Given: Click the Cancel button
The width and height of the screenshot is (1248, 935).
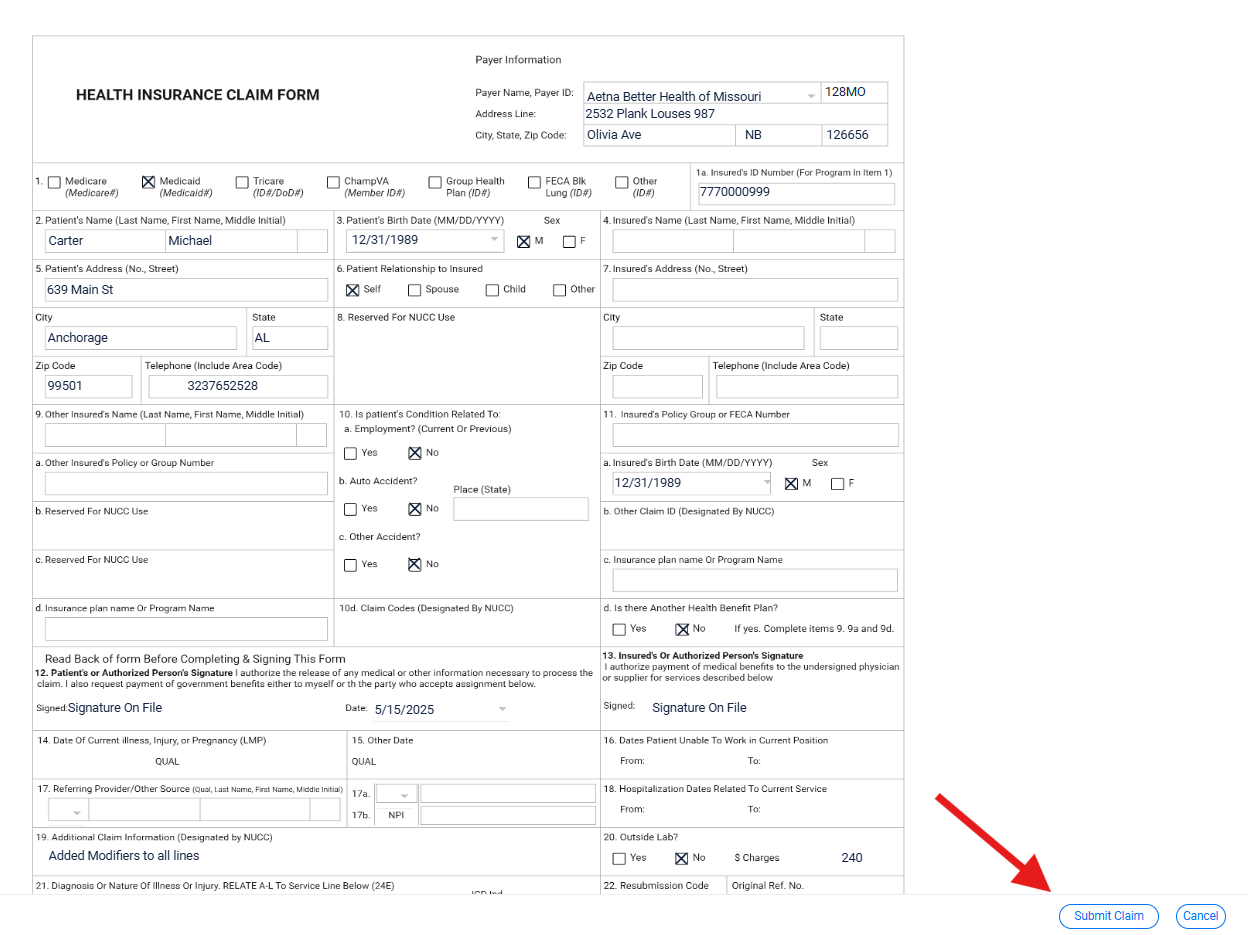Looking at the screenshot, I should 1201,916.
